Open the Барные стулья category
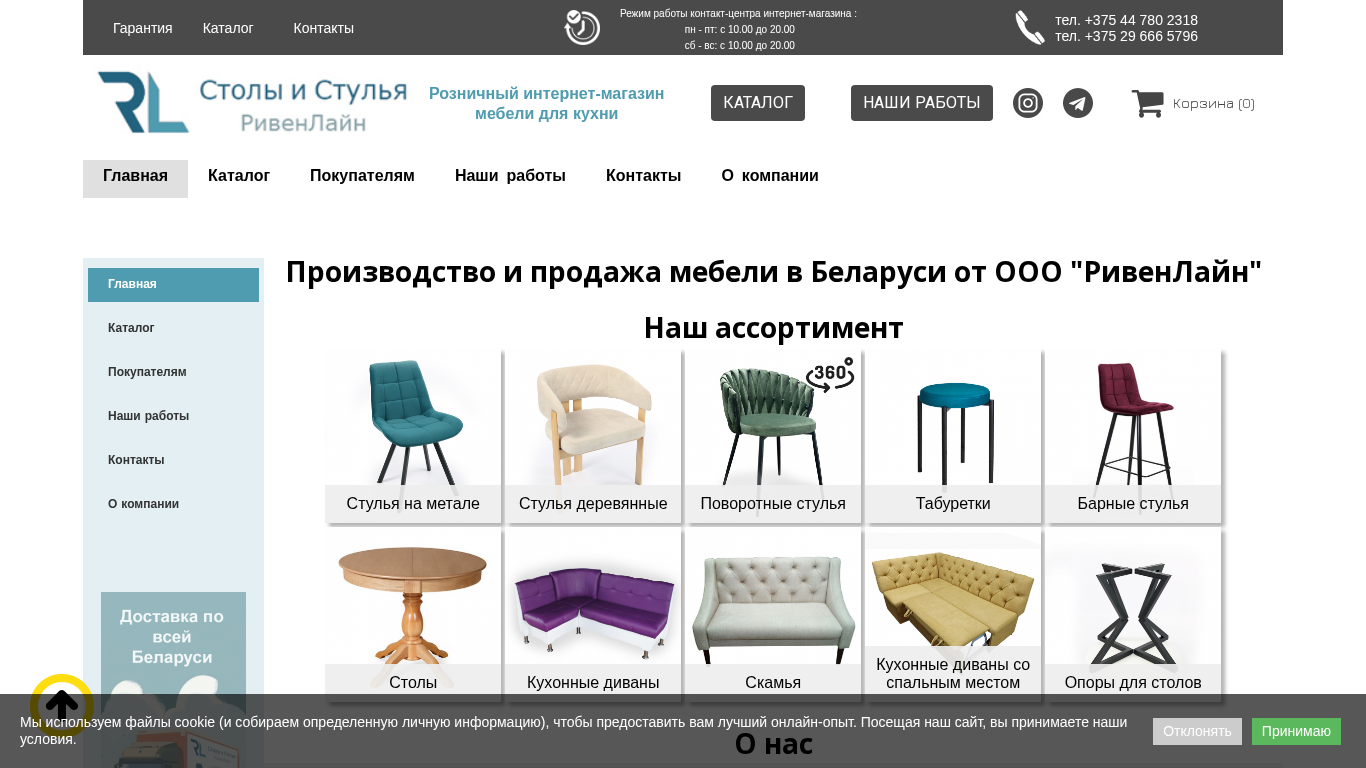The width and height of the screenshot is (1366, 768). click(x=1133, y=436)
